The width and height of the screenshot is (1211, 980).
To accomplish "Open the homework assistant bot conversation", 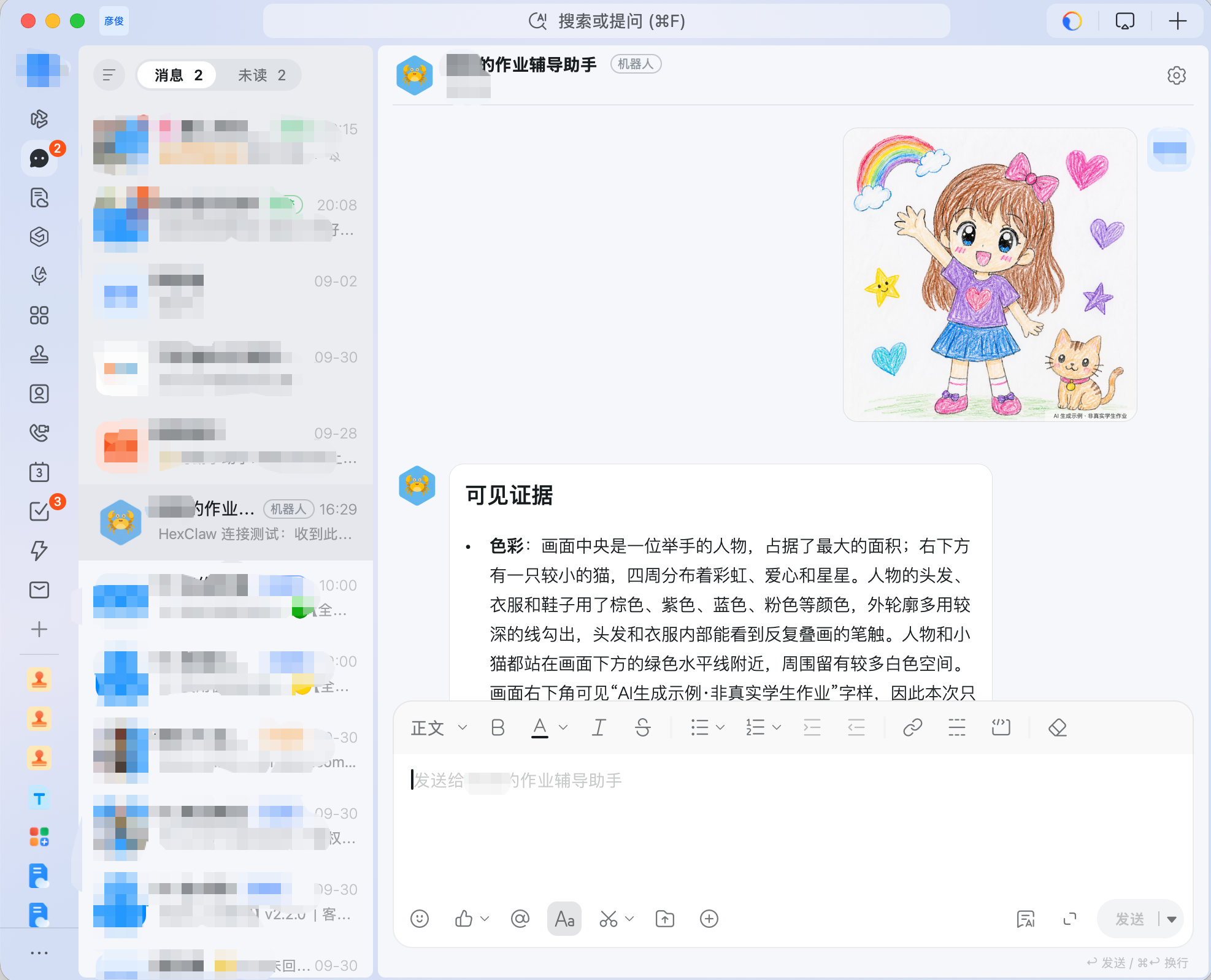I will click(226, 522).
